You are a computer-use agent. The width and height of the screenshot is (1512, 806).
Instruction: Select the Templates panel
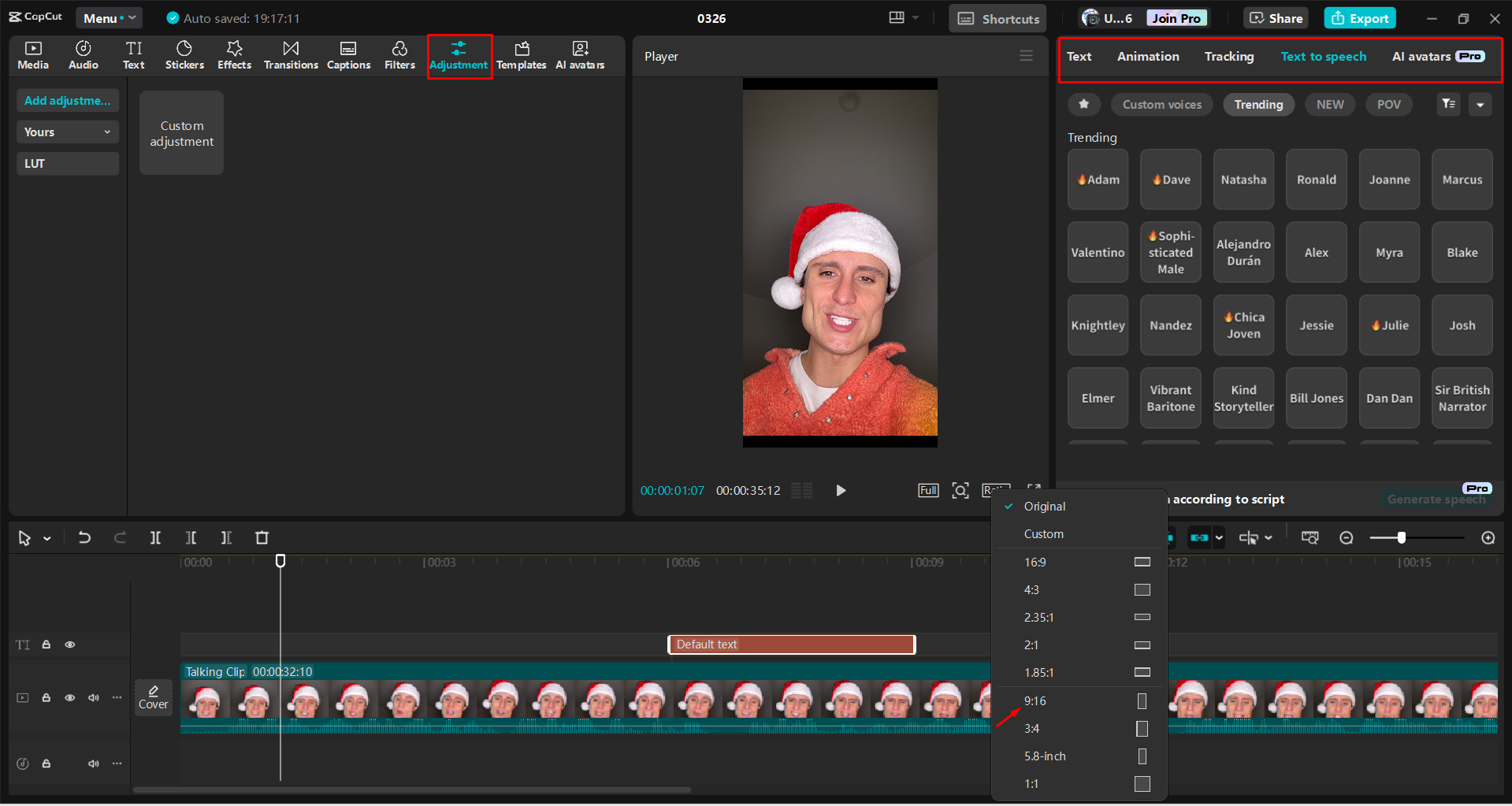[x=522, y=54]
